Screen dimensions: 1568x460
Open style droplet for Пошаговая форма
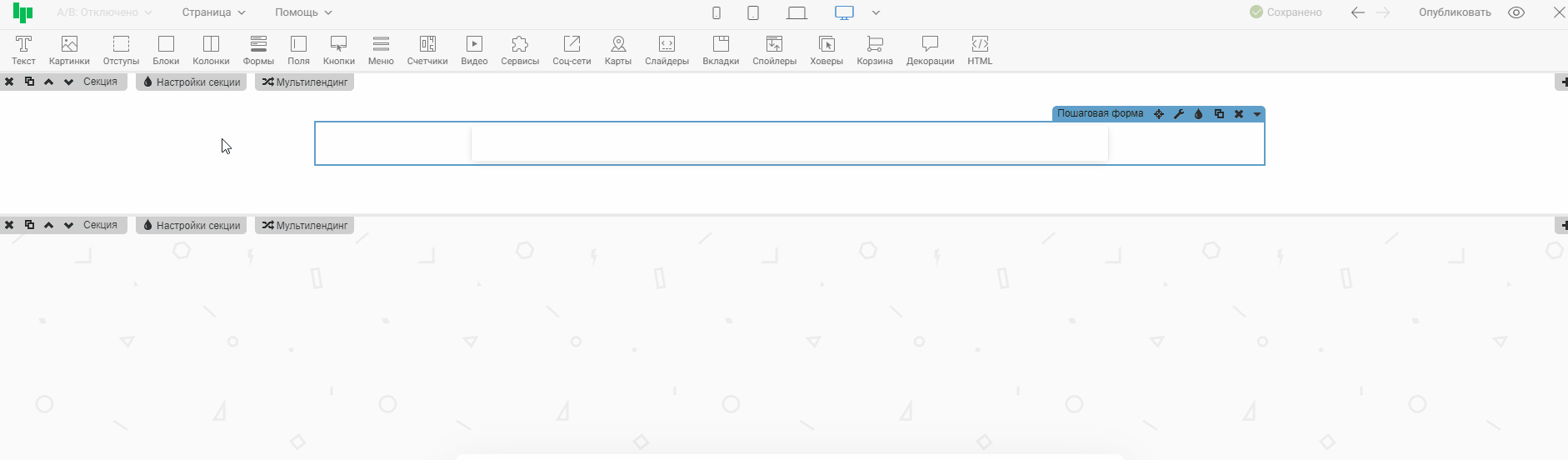[1198, 114]
